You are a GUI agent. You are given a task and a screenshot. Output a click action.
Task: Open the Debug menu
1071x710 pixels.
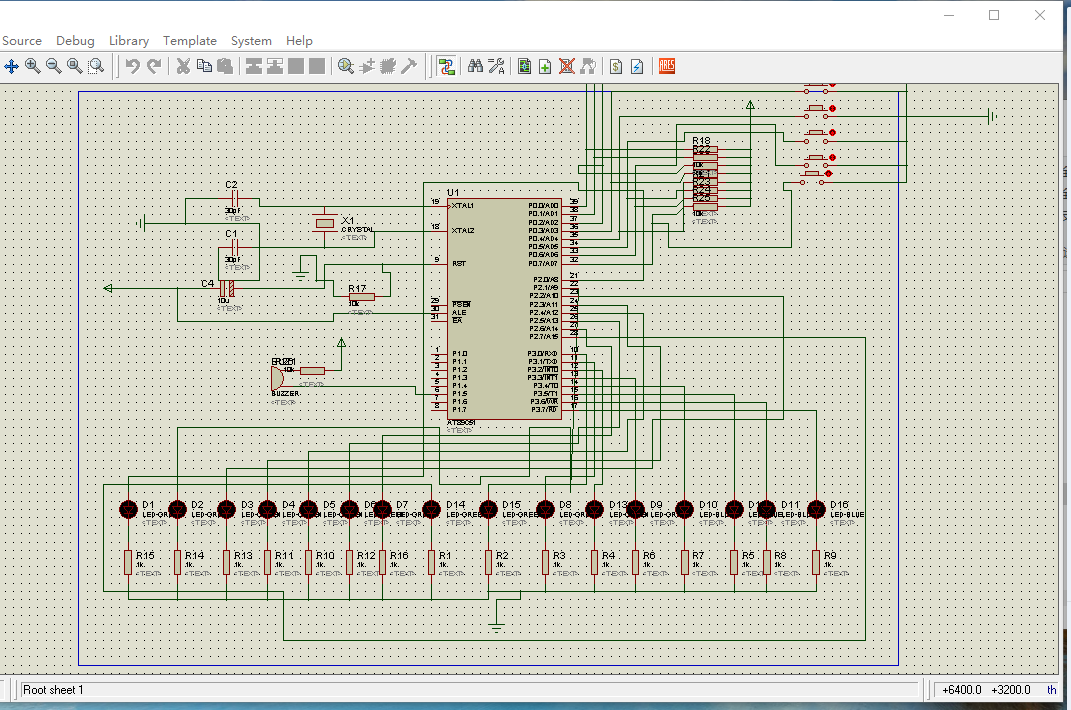tap(75, 41)
